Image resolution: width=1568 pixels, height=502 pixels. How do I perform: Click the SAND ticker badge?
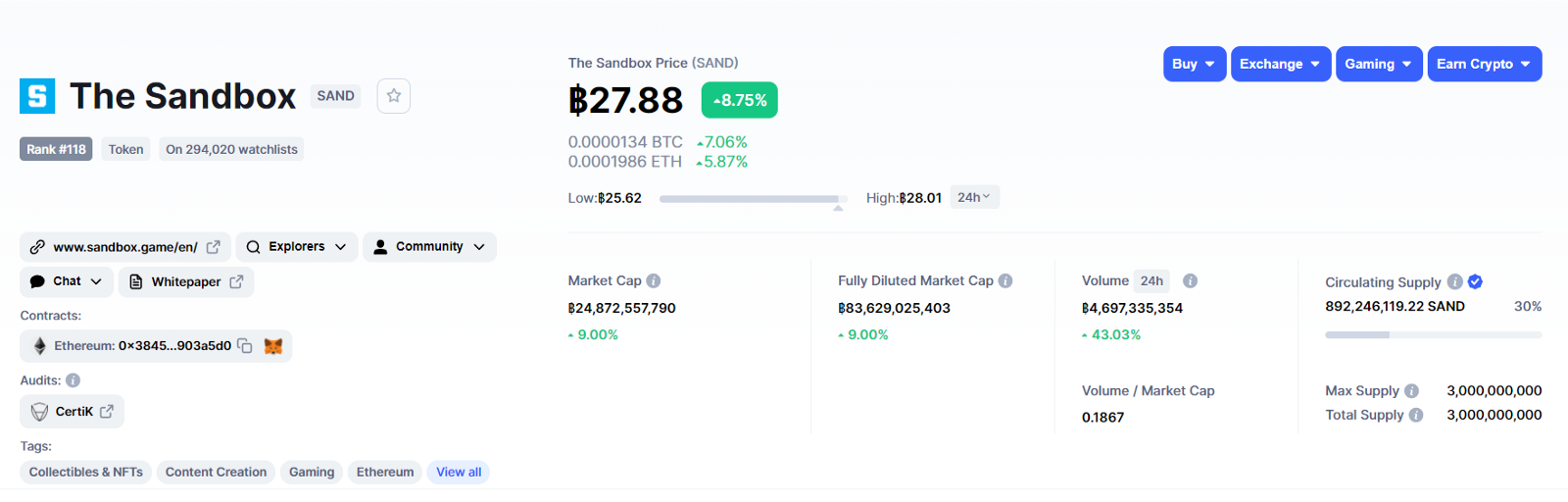click(x=335, y=96)
